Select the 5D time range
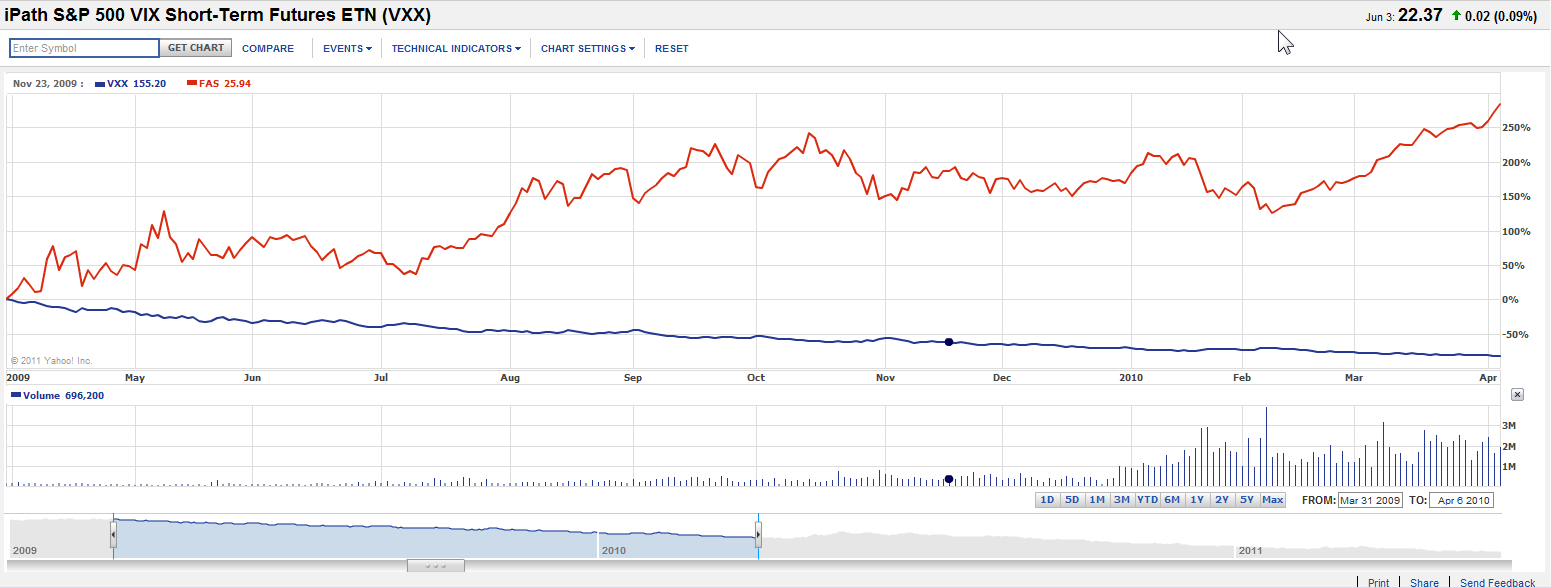The width and height of the screenshot is (1551, 588). (x=1072, y=499)
